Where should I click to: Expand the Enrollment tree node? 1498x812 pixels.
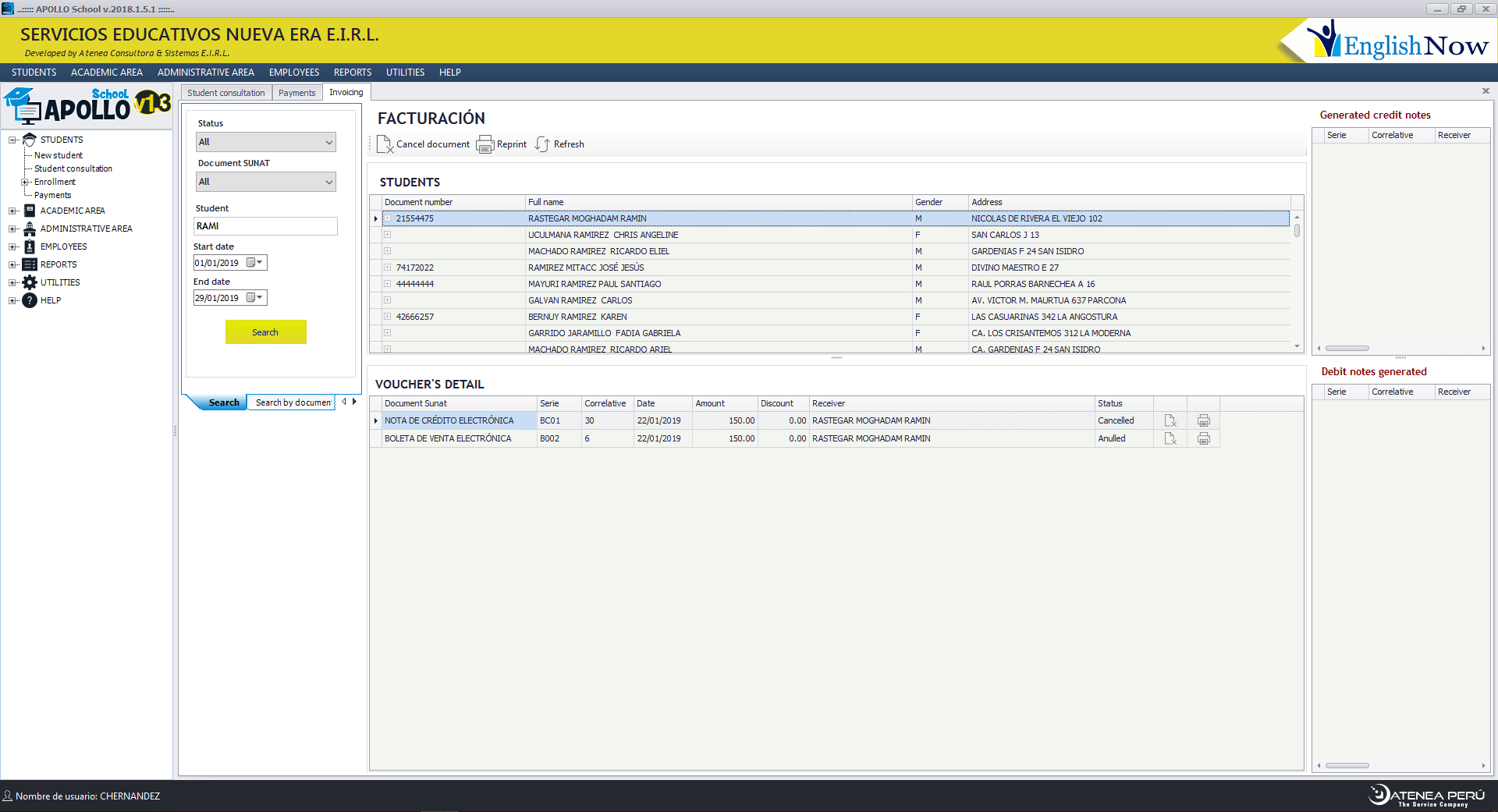24,182
